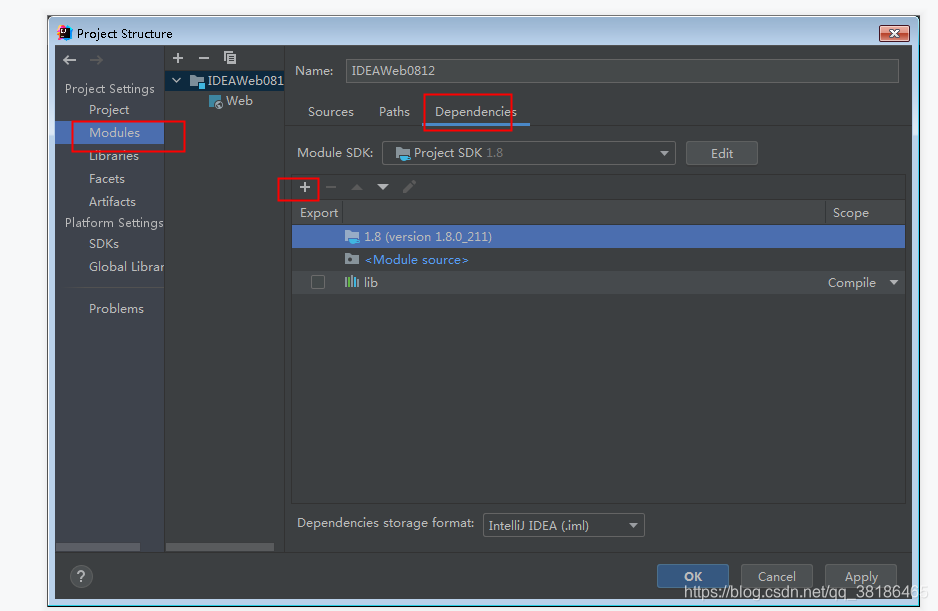Open Facets in the sidebar

[106, 178]
